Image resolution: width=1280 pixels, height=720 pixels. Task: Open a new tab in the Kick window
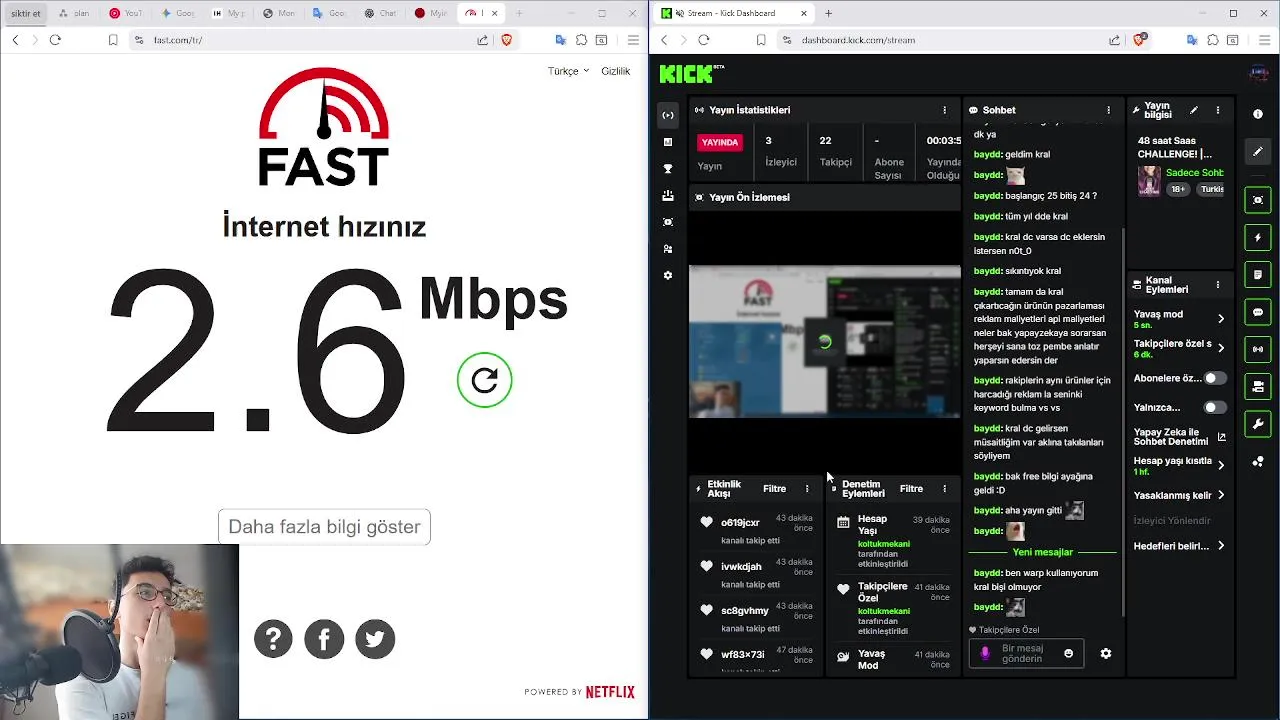828,13
